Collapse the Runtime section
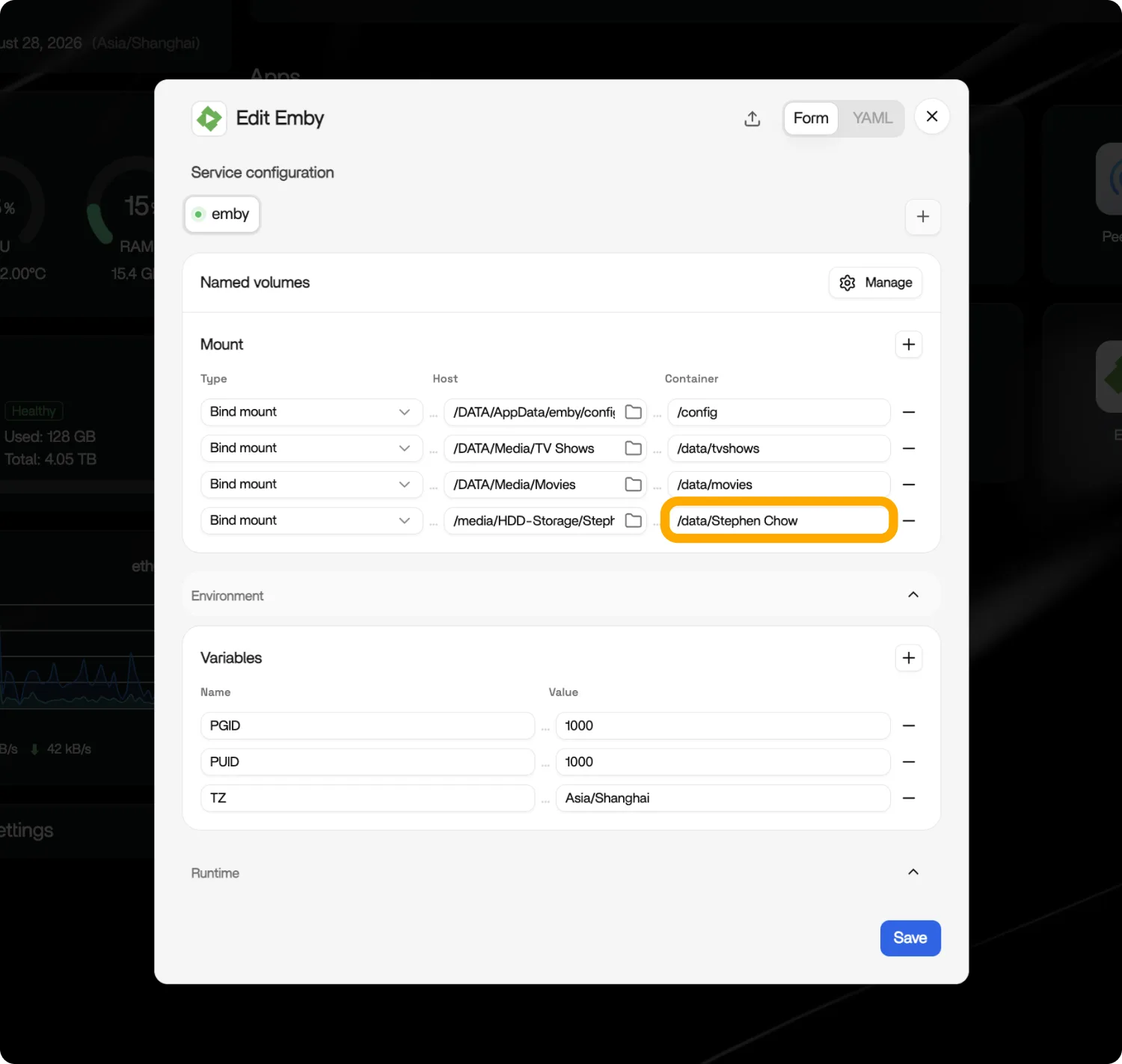This screenshot has height=1064, width=1122. [913, 873]
